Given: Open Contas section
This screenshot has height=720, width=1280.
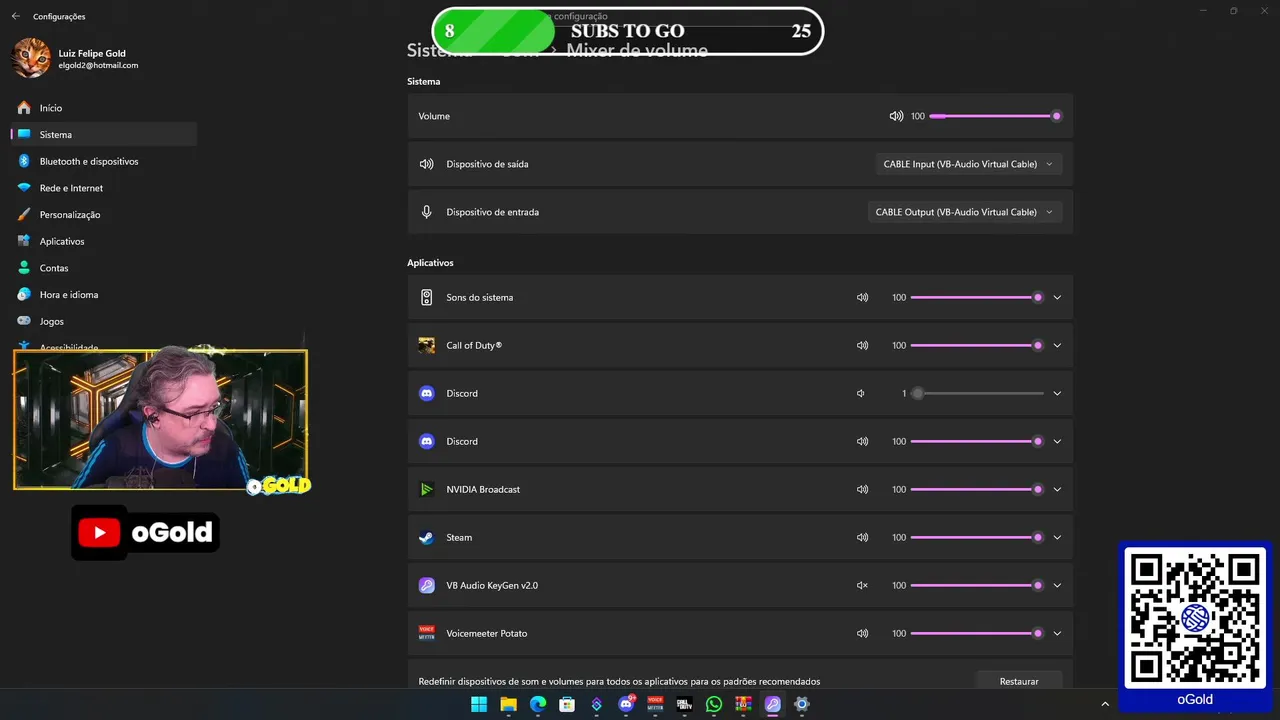Looking at the screenshot, I should 104,268.
